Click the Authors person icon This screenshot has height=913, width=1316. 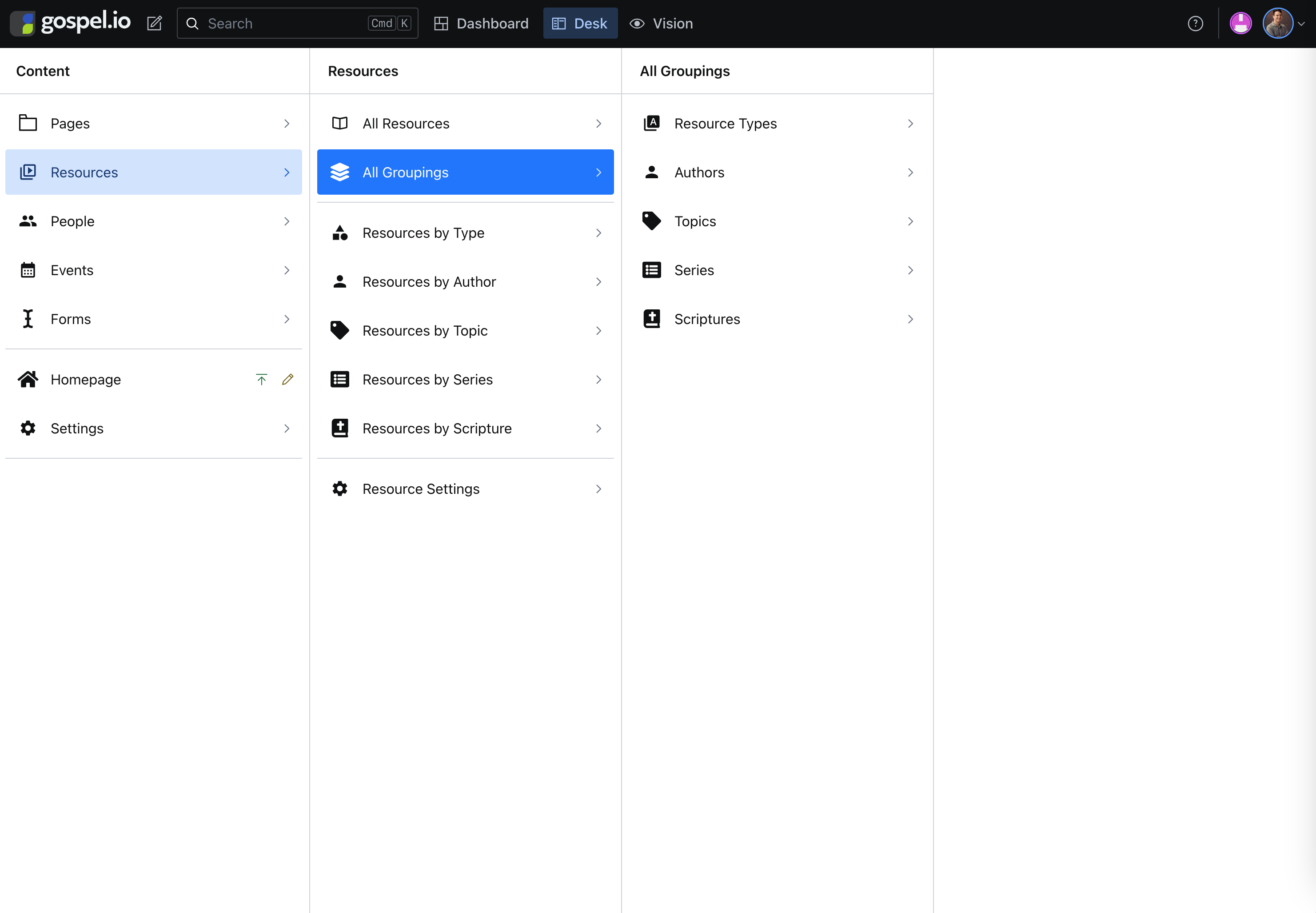tap(652, 172)
